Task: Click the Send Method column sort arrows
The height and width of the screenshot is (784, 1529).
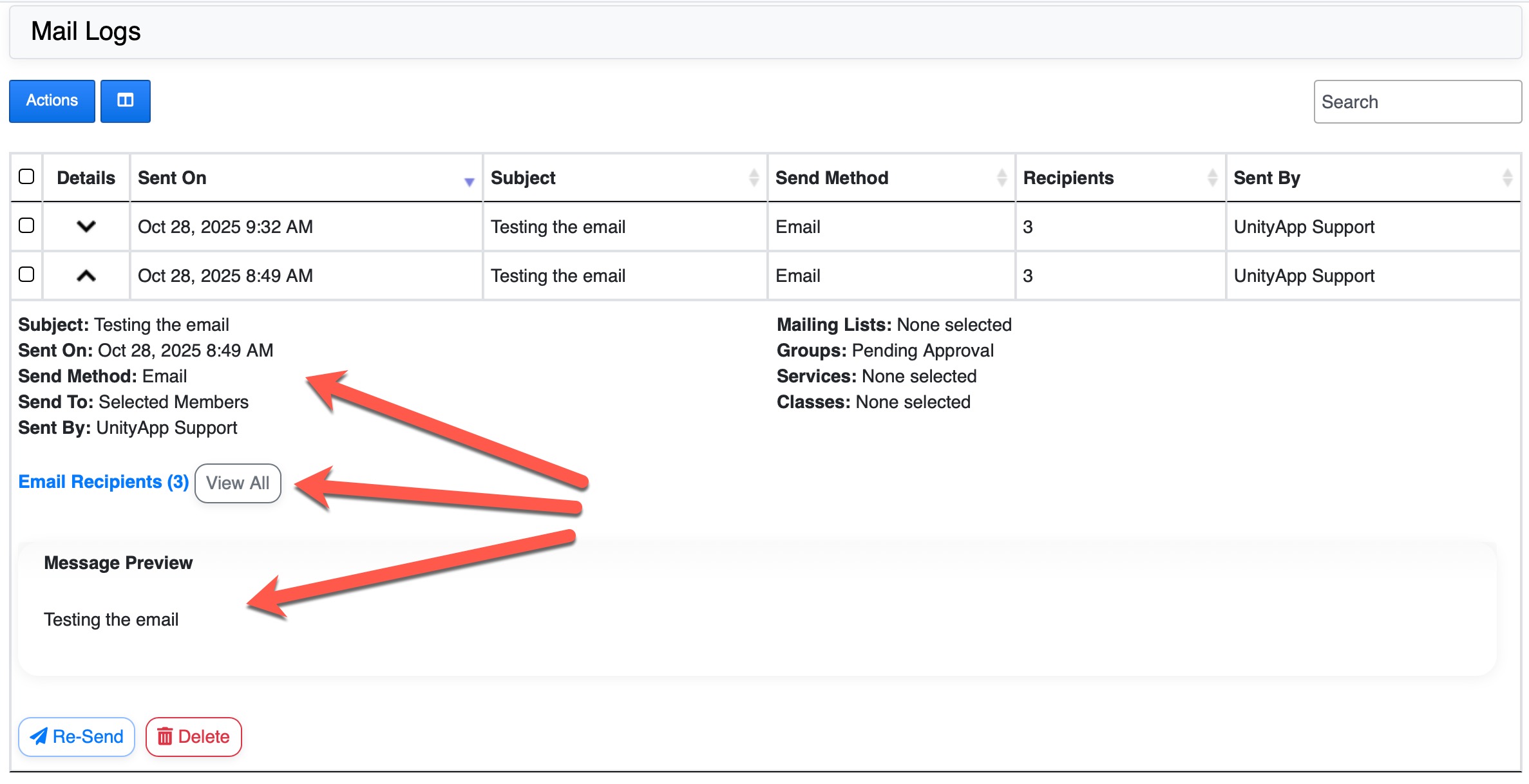Action: coord(1002,178)
